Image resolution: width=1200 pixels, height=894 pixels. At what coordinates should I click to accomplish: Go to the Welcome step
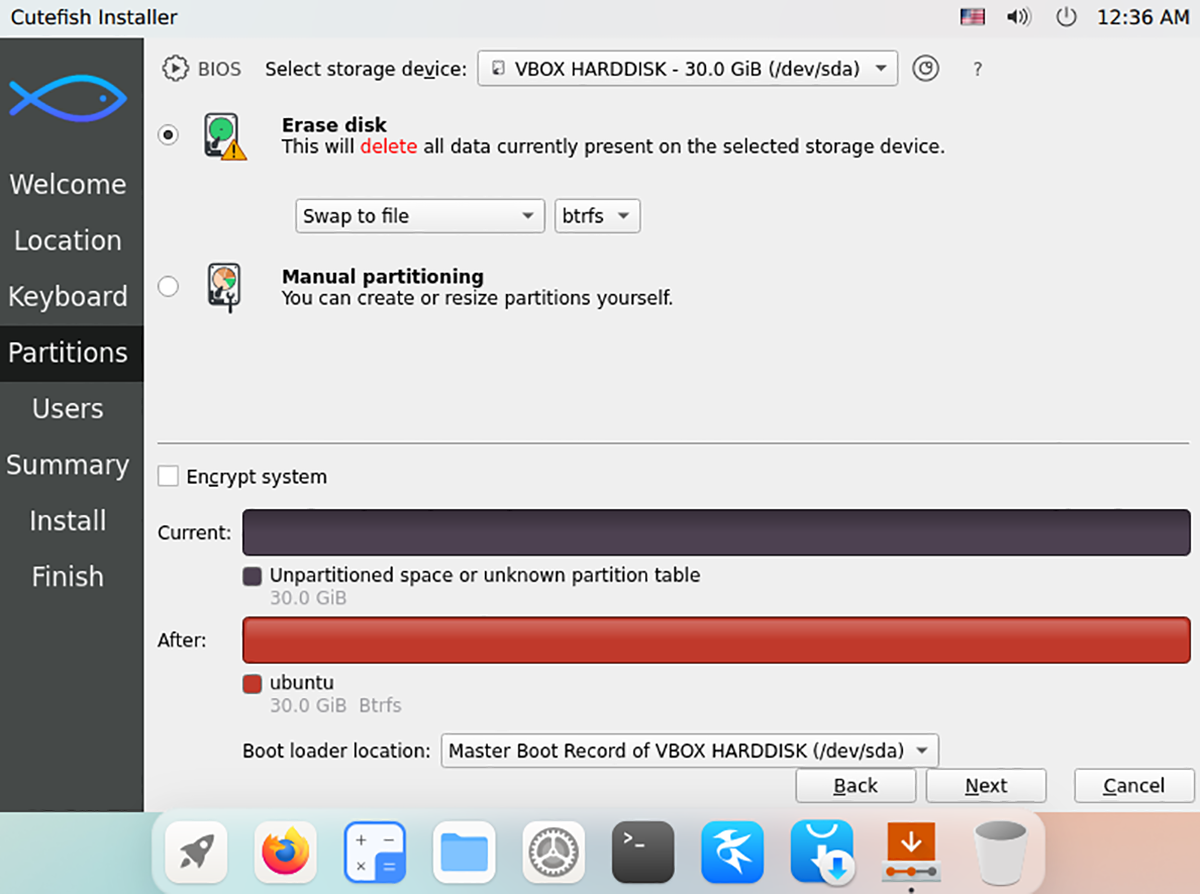(68, 184)
